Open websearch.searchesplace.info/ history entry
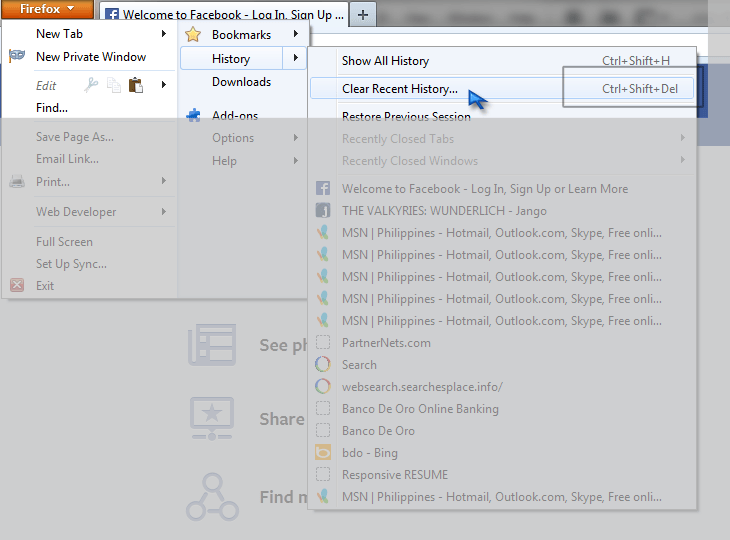The width and height of the screenshot is (730, 540). point(422,387)
